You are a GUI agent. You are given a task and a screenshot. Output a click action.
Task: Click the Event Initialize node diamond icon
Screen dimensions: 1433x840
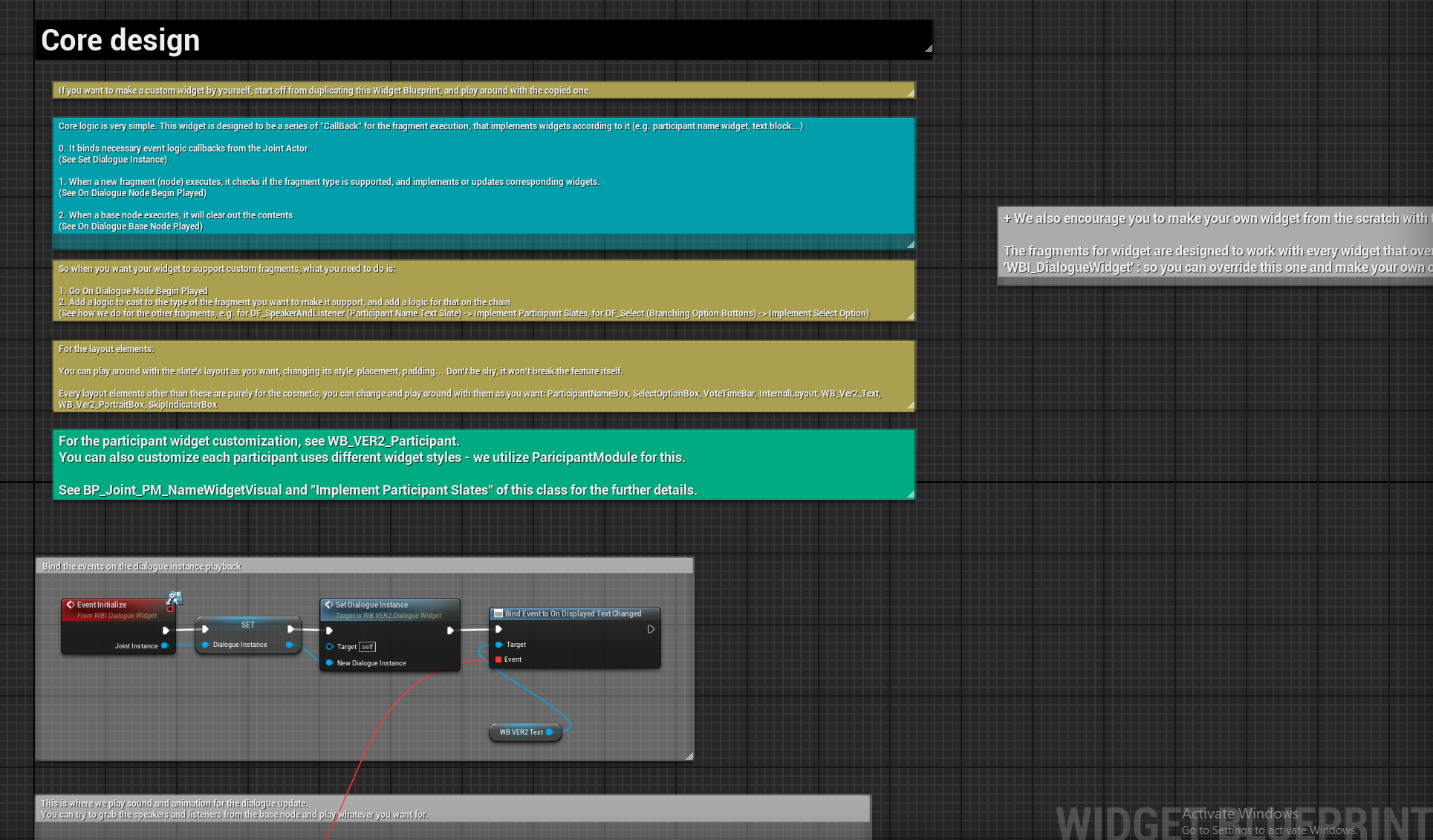point(71,605)
